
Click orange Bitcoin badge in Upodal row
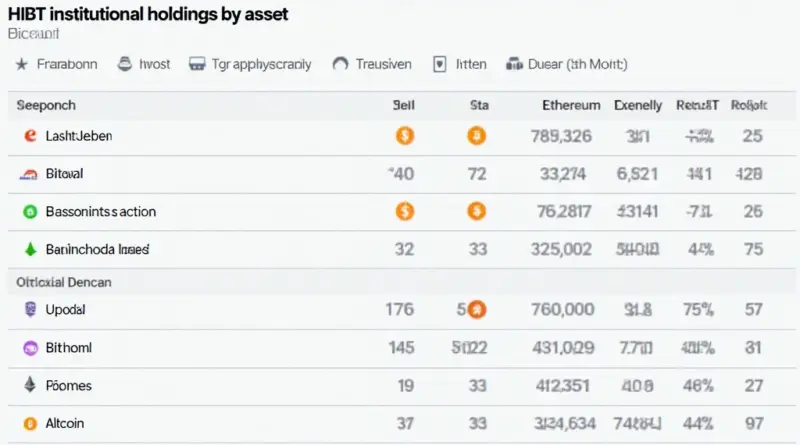pyautogui.click(x=477, y=310)
